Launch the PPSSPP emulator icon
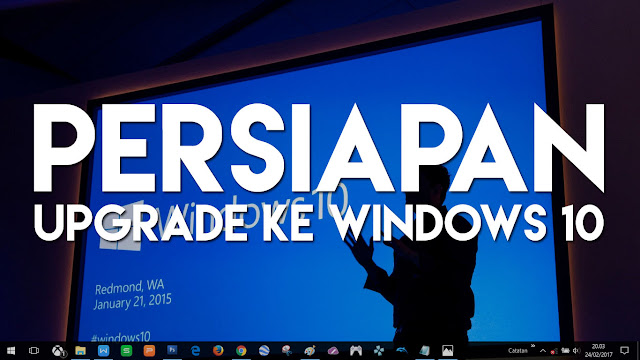This screenshot has height=360, width=640. tap(379, 351)
